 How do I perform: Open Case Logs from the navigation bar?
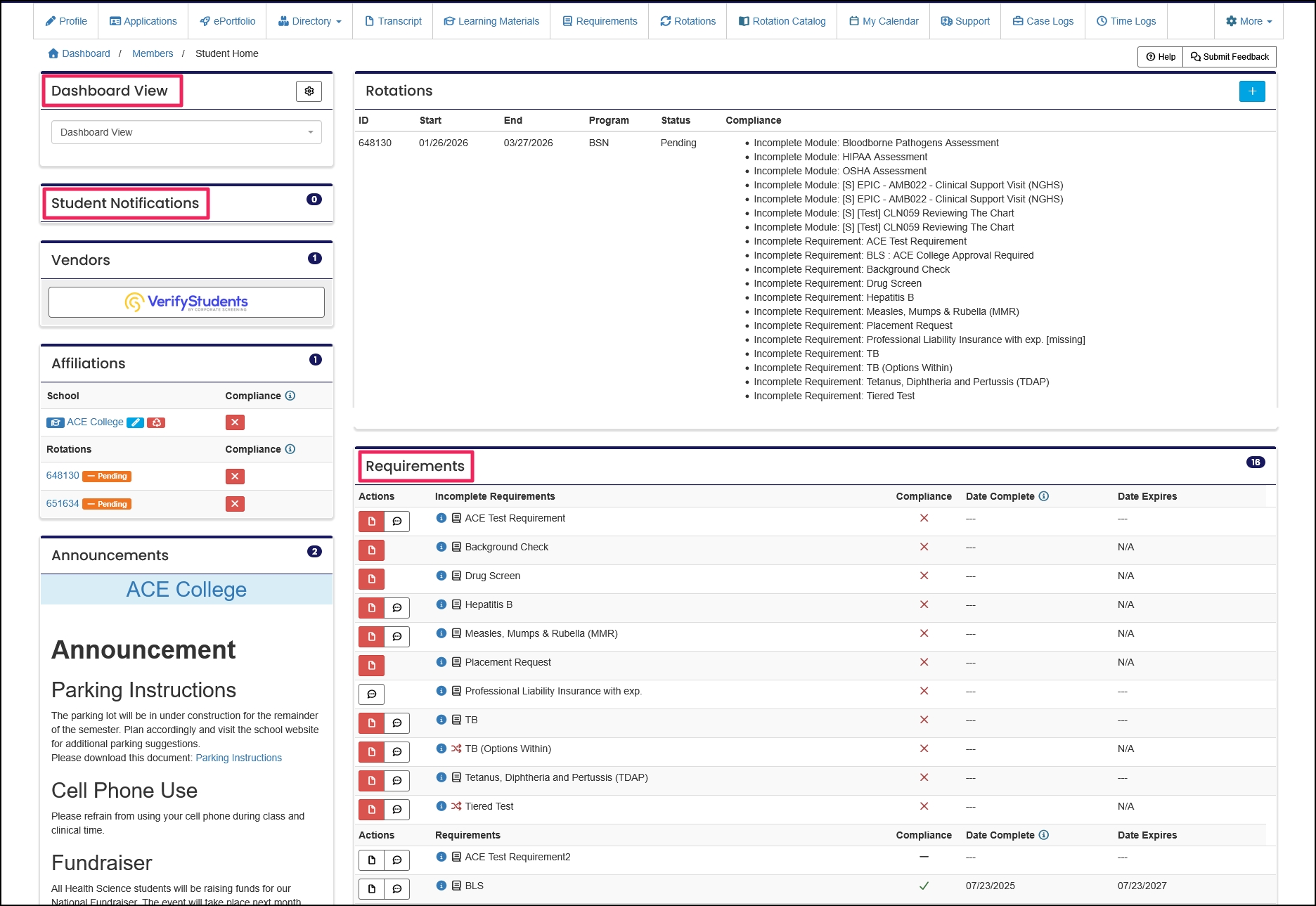tap(1043, 21)
